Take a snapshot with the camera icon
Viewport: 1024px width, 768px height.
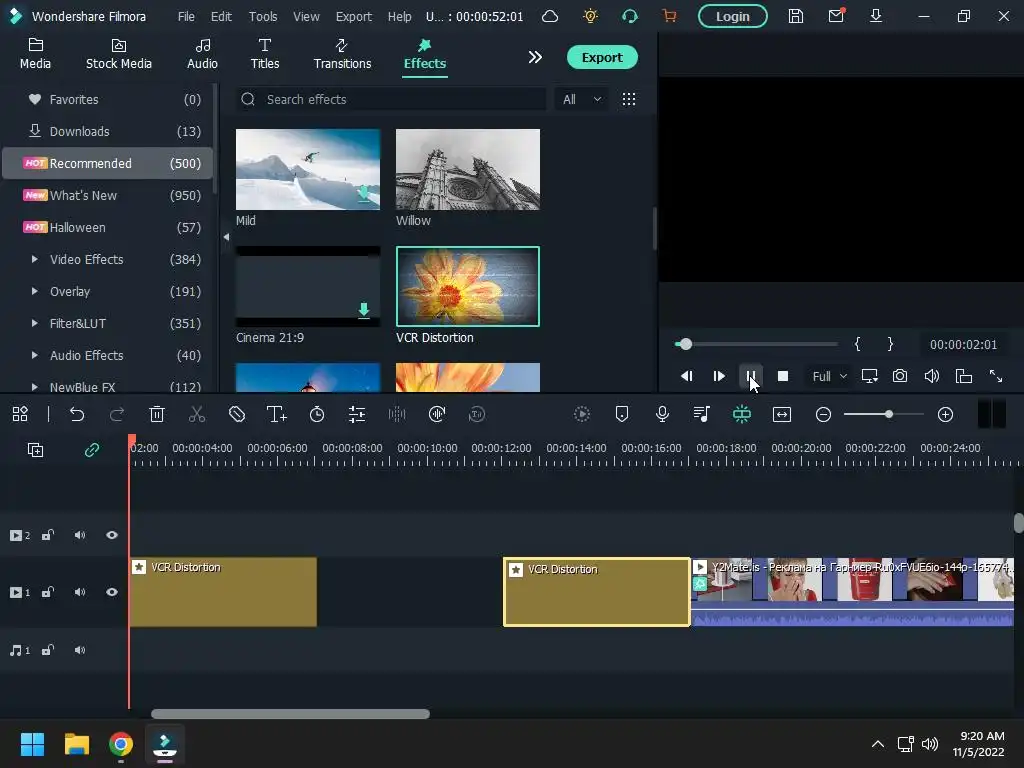[900, 376]
